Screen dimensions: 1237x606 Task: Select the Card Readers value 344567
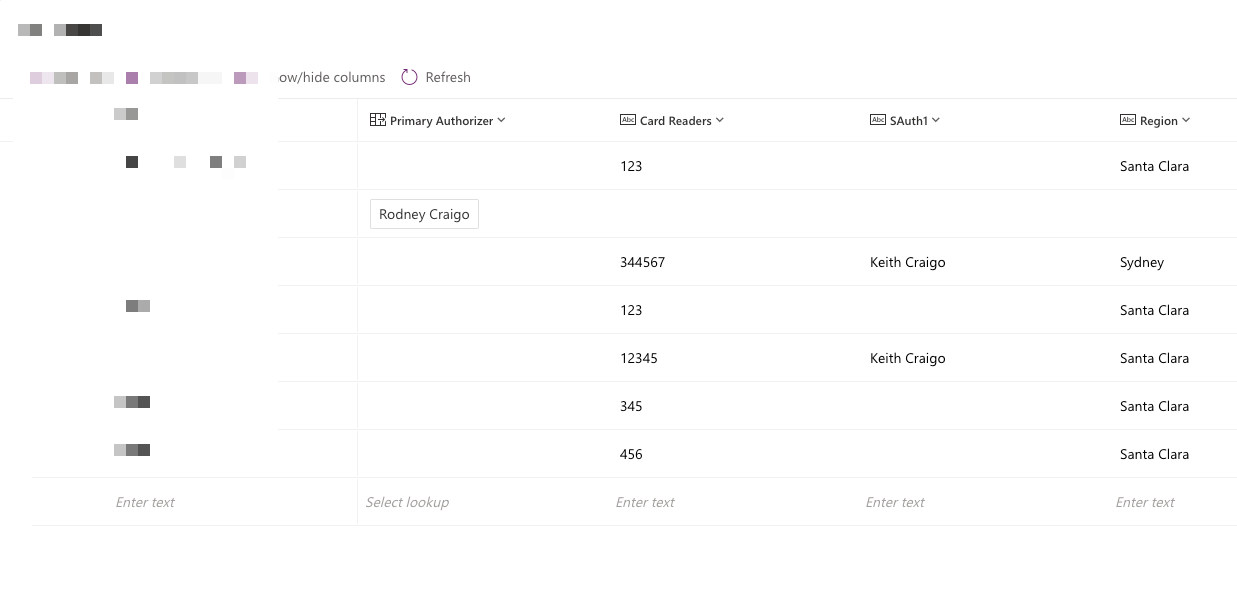(x=642, y=262)
